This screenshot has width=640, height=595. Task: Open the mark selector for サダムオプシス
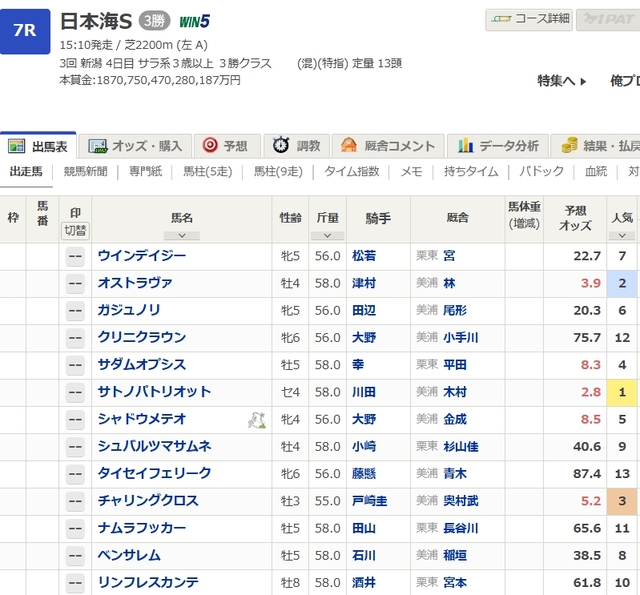click(75, 365)
